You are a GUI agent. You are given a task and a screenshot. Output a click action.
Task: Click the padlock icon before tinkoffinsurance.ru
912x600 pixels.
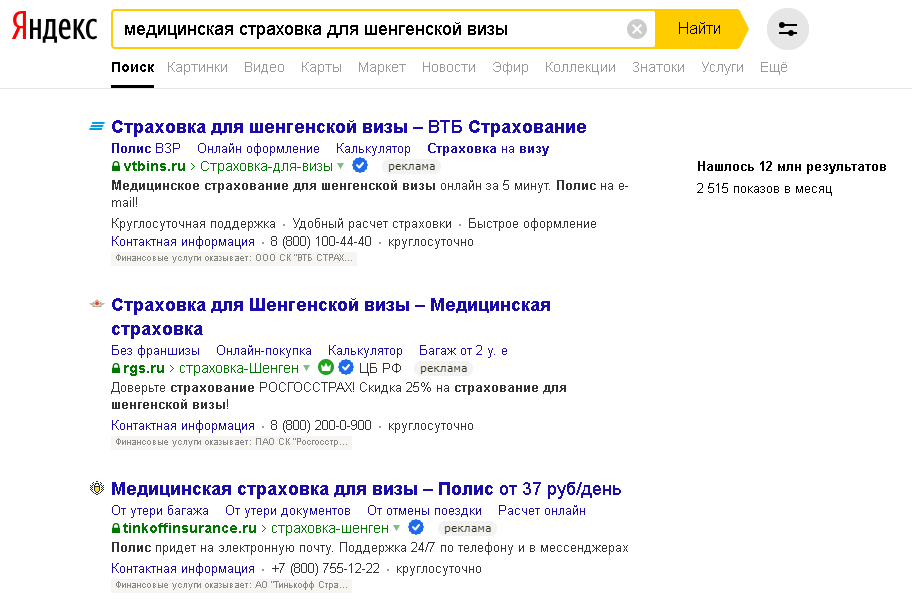(x=116, y=528)
